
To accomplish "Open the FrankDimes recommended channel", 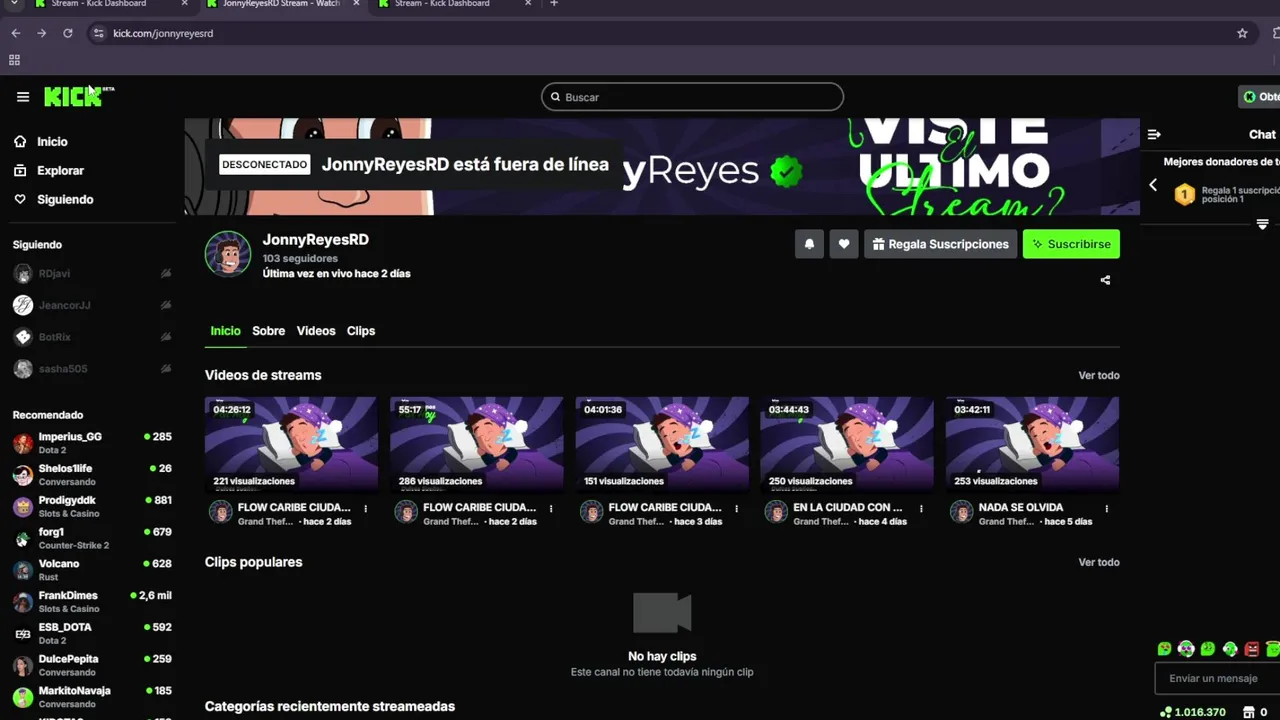I will (x=92, y=602).
